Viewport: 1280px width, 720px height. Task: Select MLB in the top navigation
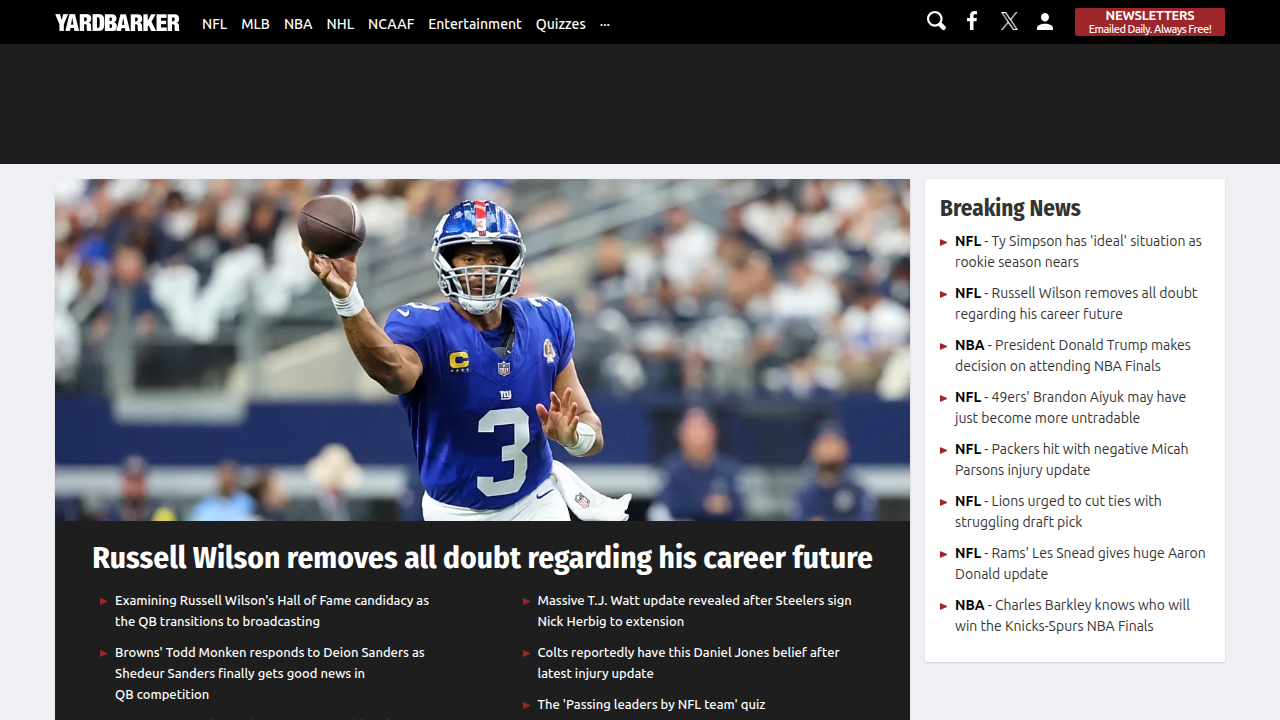[255, 24]
